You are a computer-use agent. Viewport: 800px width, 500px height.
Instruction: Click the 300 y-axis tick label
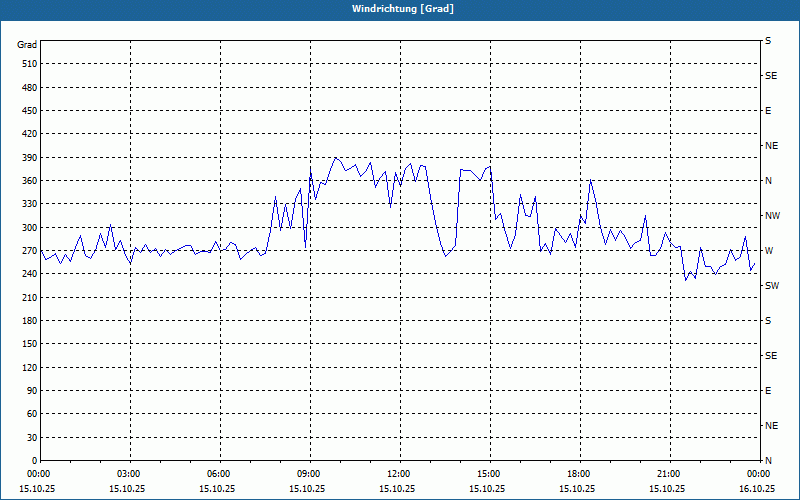click(x=29, y=227)
